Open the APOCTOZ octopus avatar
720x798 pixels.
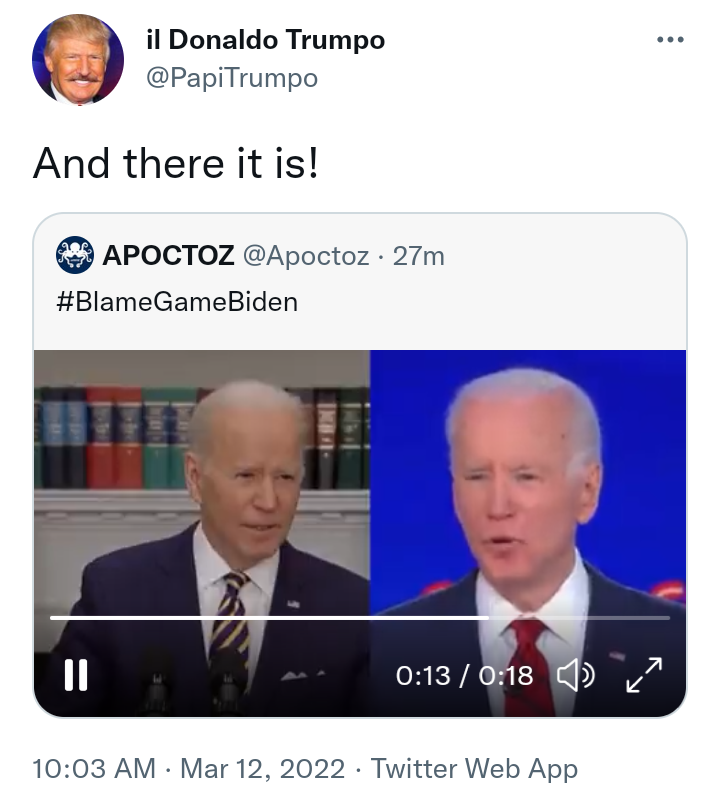[75, 255]
